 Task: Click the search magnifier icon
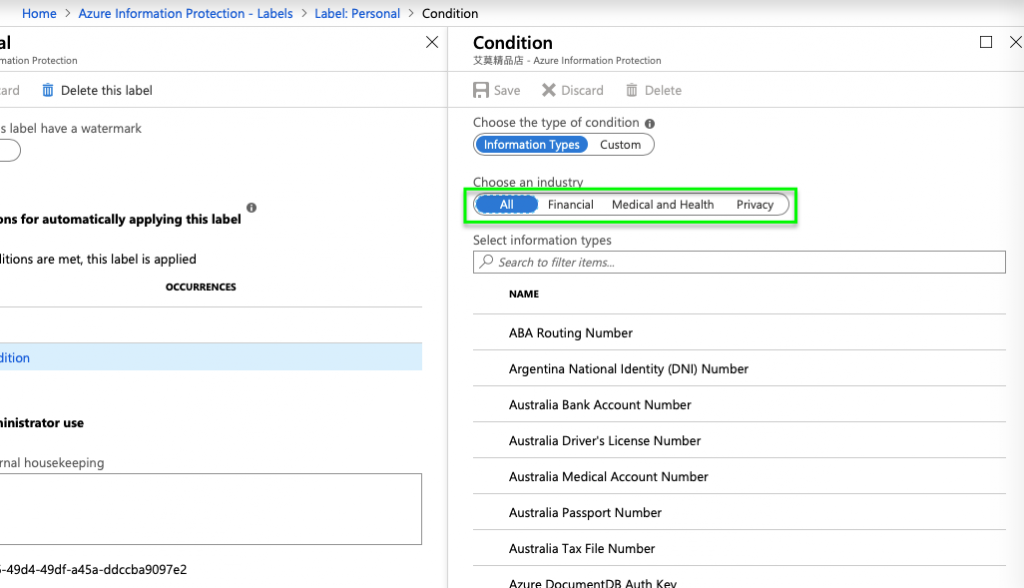487,262
